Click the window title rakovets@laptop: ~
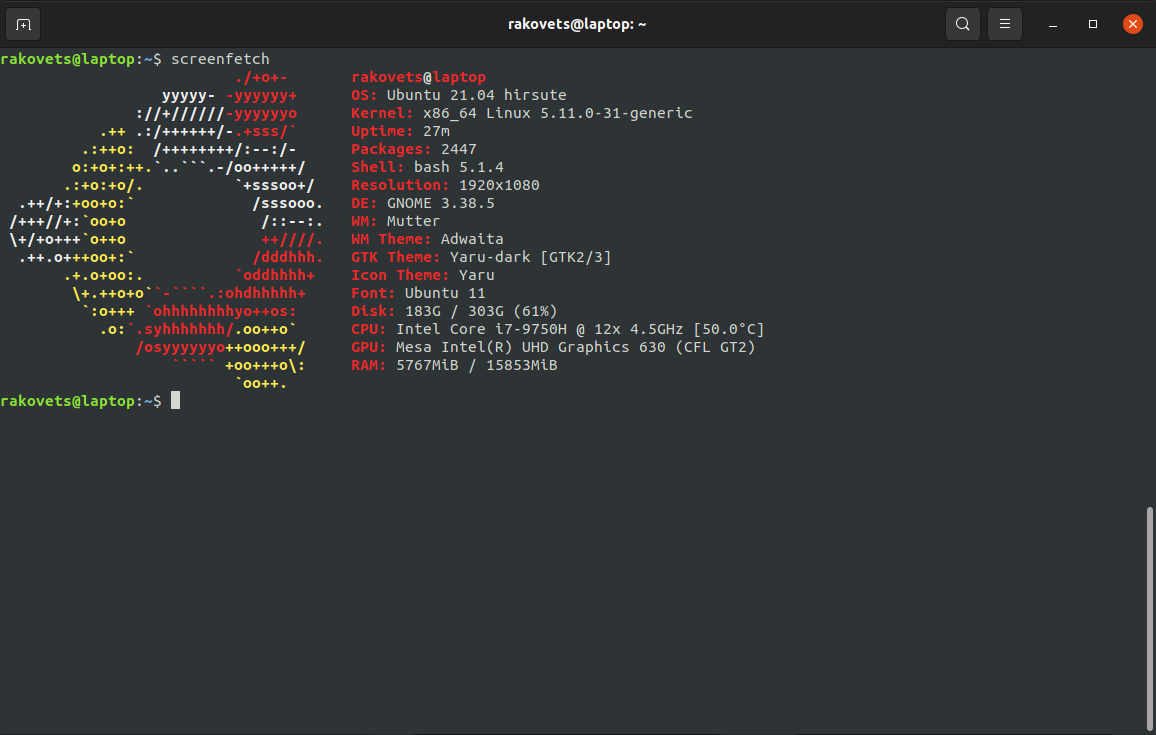This screenshot has width=1156, height=735. [x=577, y=24]
